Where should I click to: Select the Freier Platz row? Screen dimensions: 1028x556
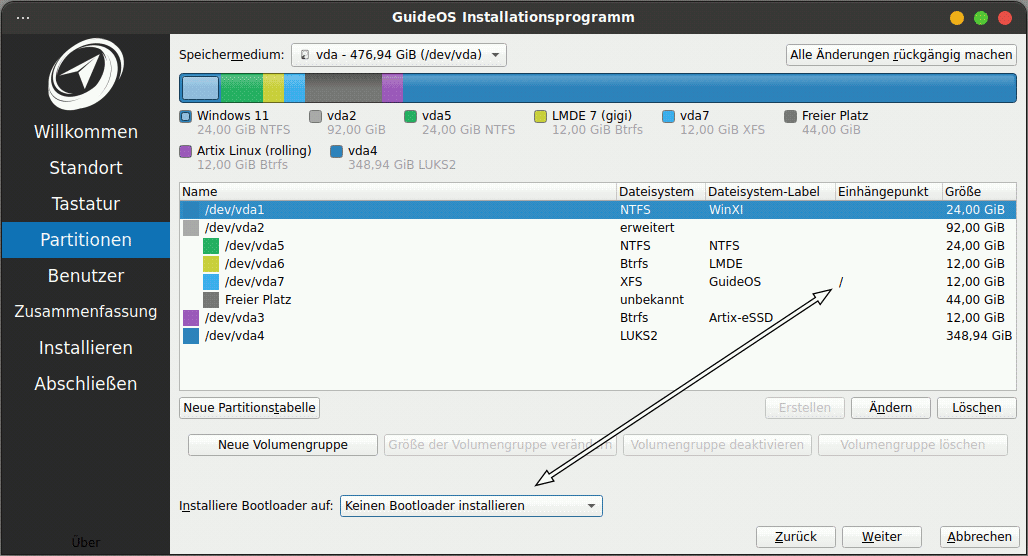[x=598, y=300]
